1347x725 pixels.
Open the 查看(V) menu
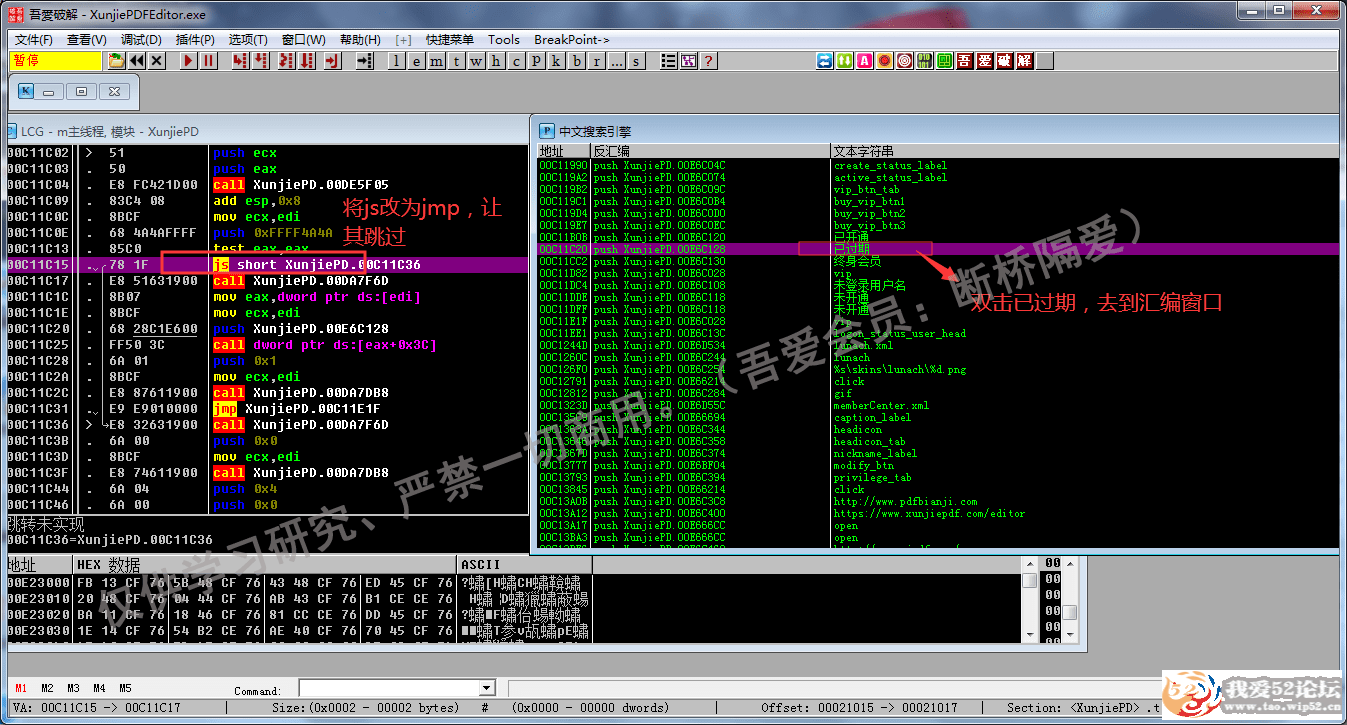pos(87,40)
